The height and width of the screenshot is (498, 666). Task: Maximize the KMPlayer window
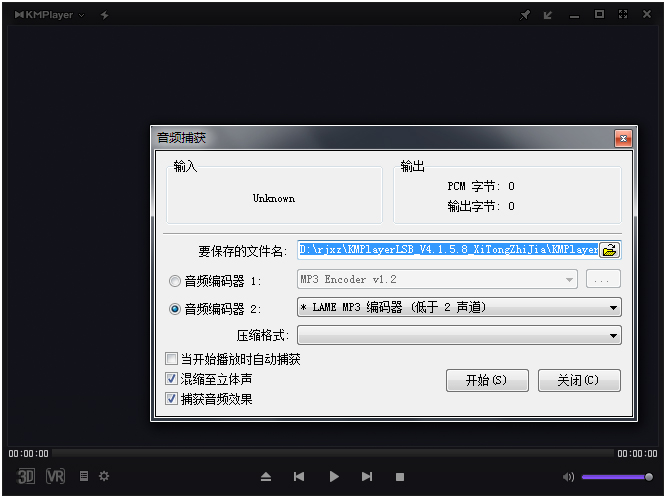[599, 14]
